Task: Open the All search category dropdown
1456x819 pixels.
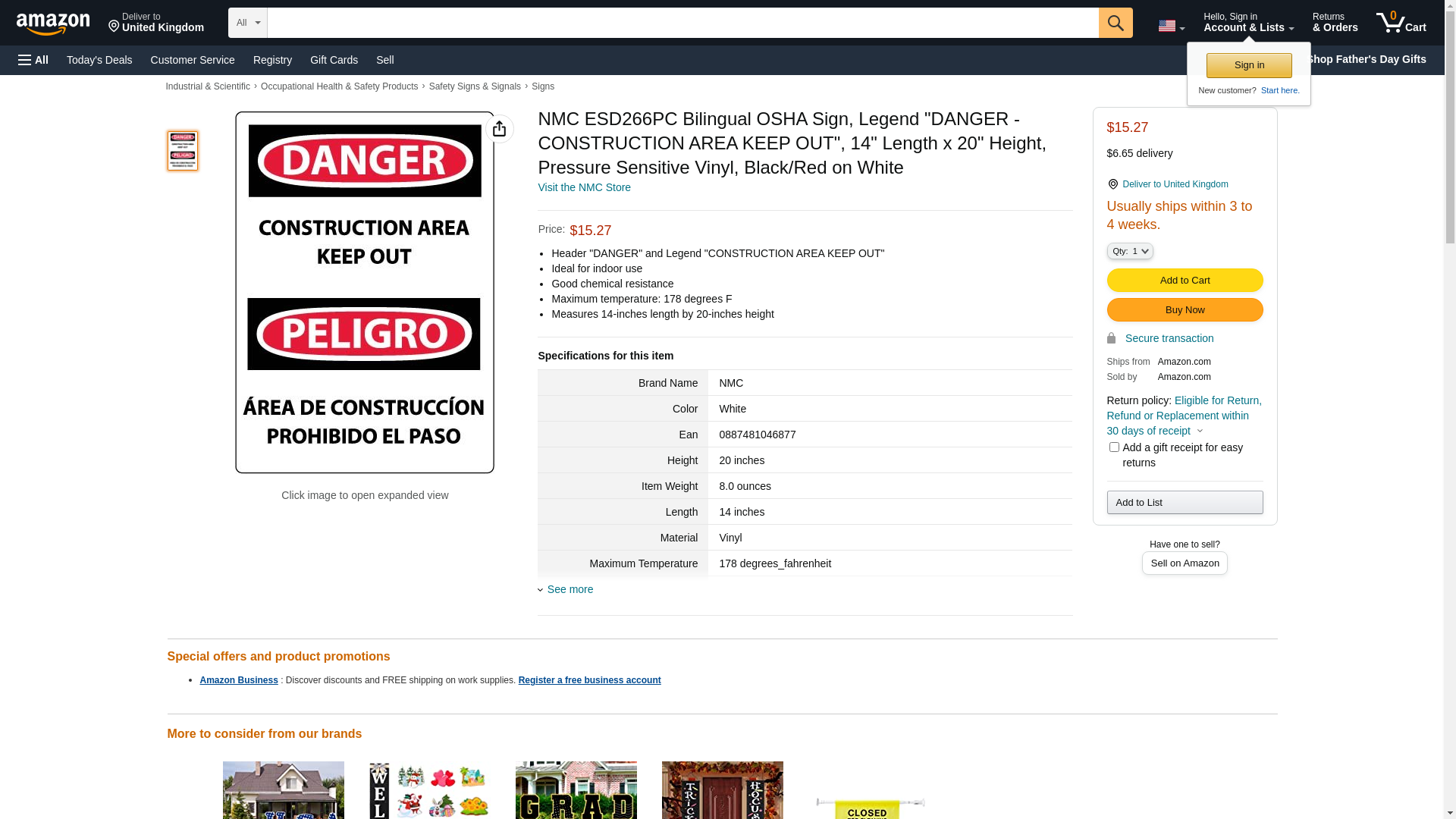Action: coord(248,23)
